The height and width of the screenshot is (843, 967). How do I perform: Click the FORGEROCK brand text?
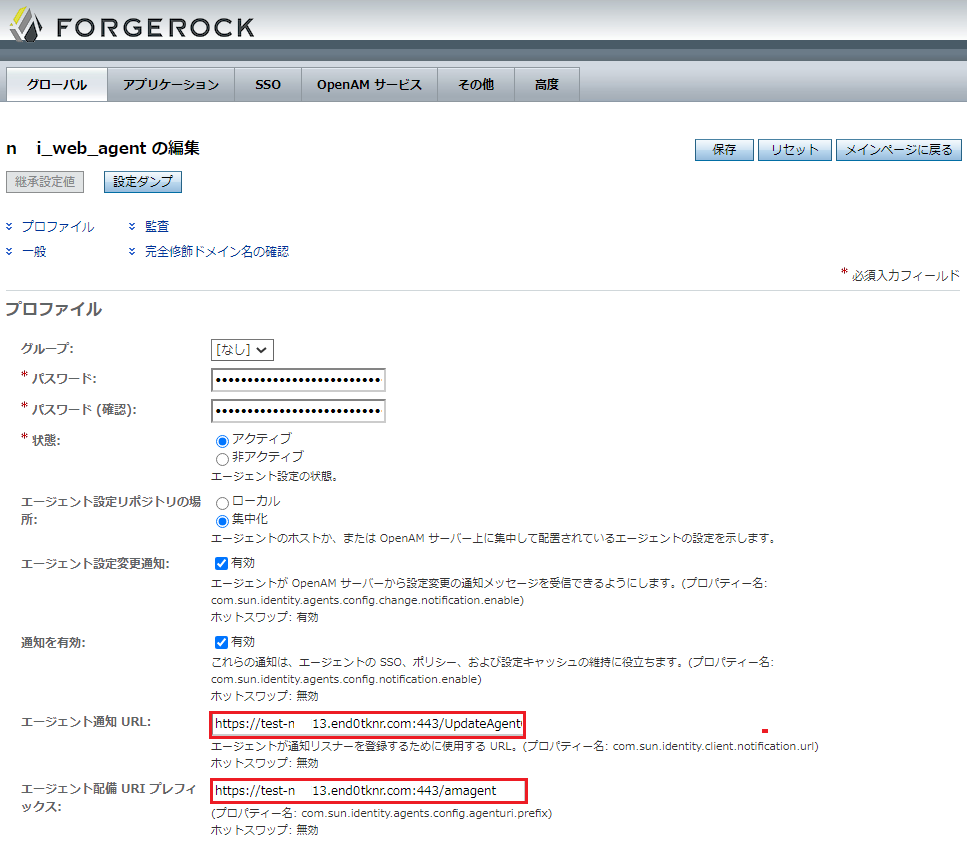point(155,28)
